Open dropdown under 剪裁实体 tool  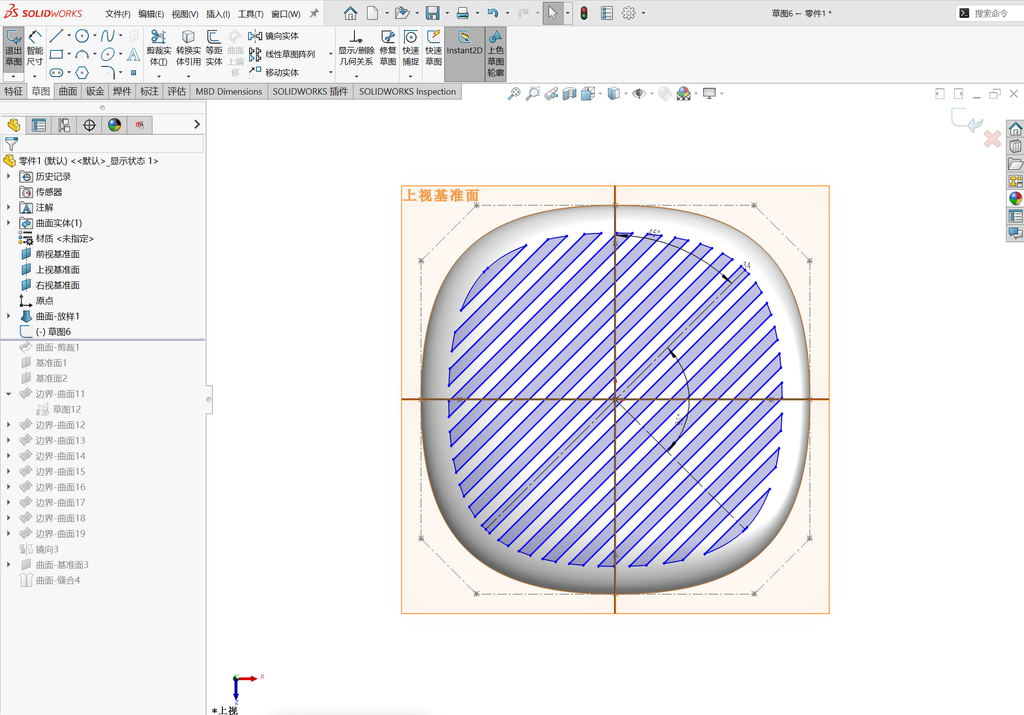[x=159, y=76]
